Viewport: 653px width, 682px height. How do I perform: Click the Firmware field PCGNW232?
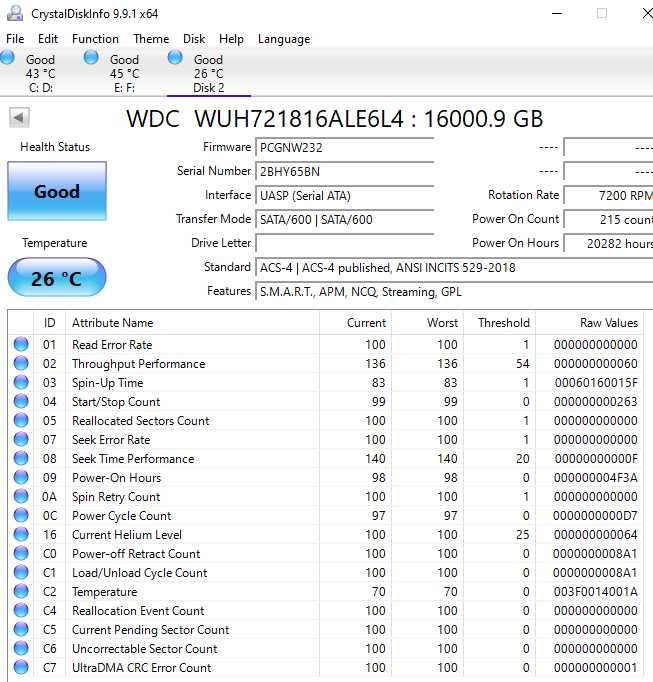(345, 147)
